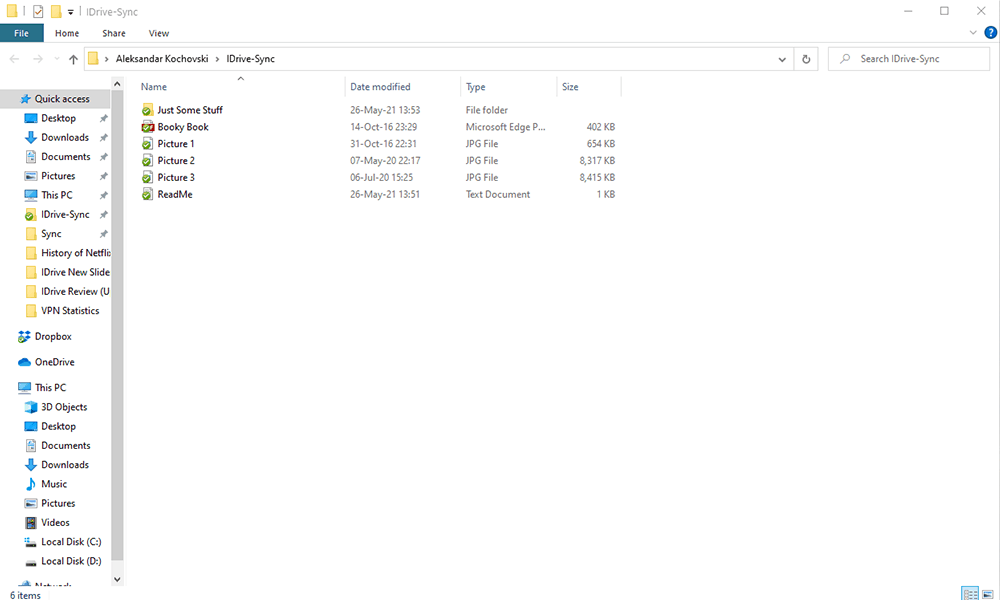Click the Help question mark icon
Screen dimensions: 1000x600
(x=990, y=33)
